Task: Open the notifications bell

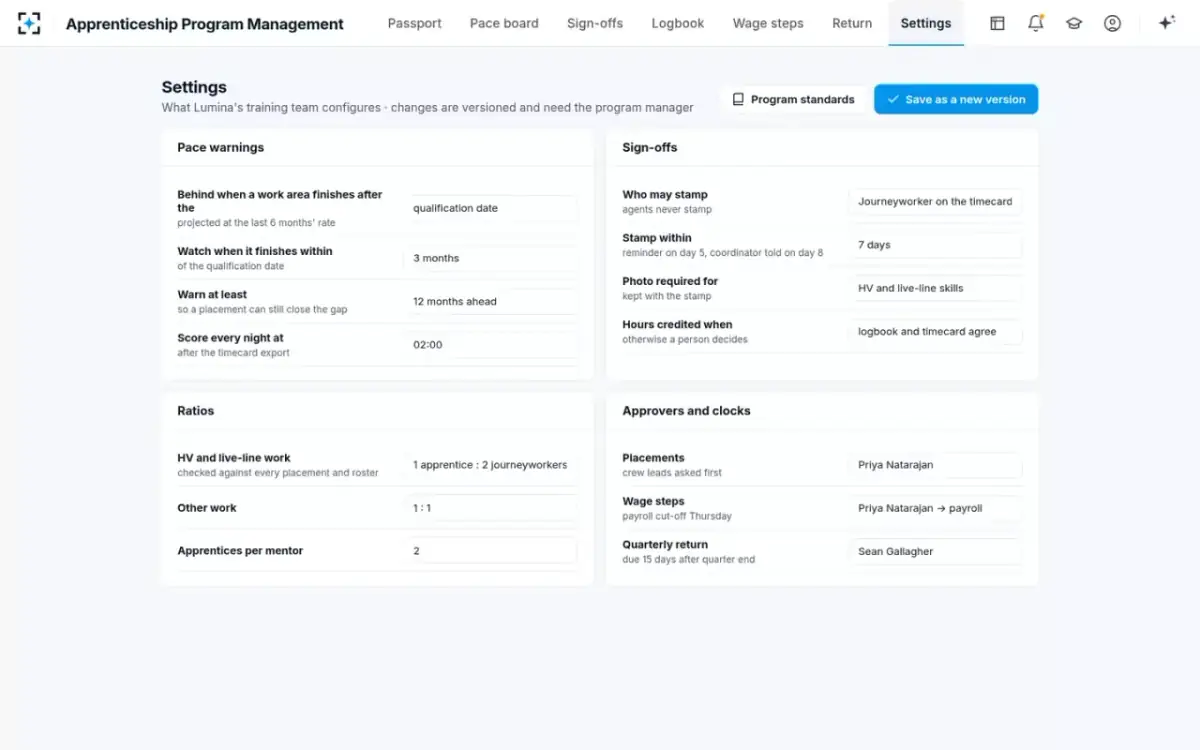Action: (x=1036, y=23)
